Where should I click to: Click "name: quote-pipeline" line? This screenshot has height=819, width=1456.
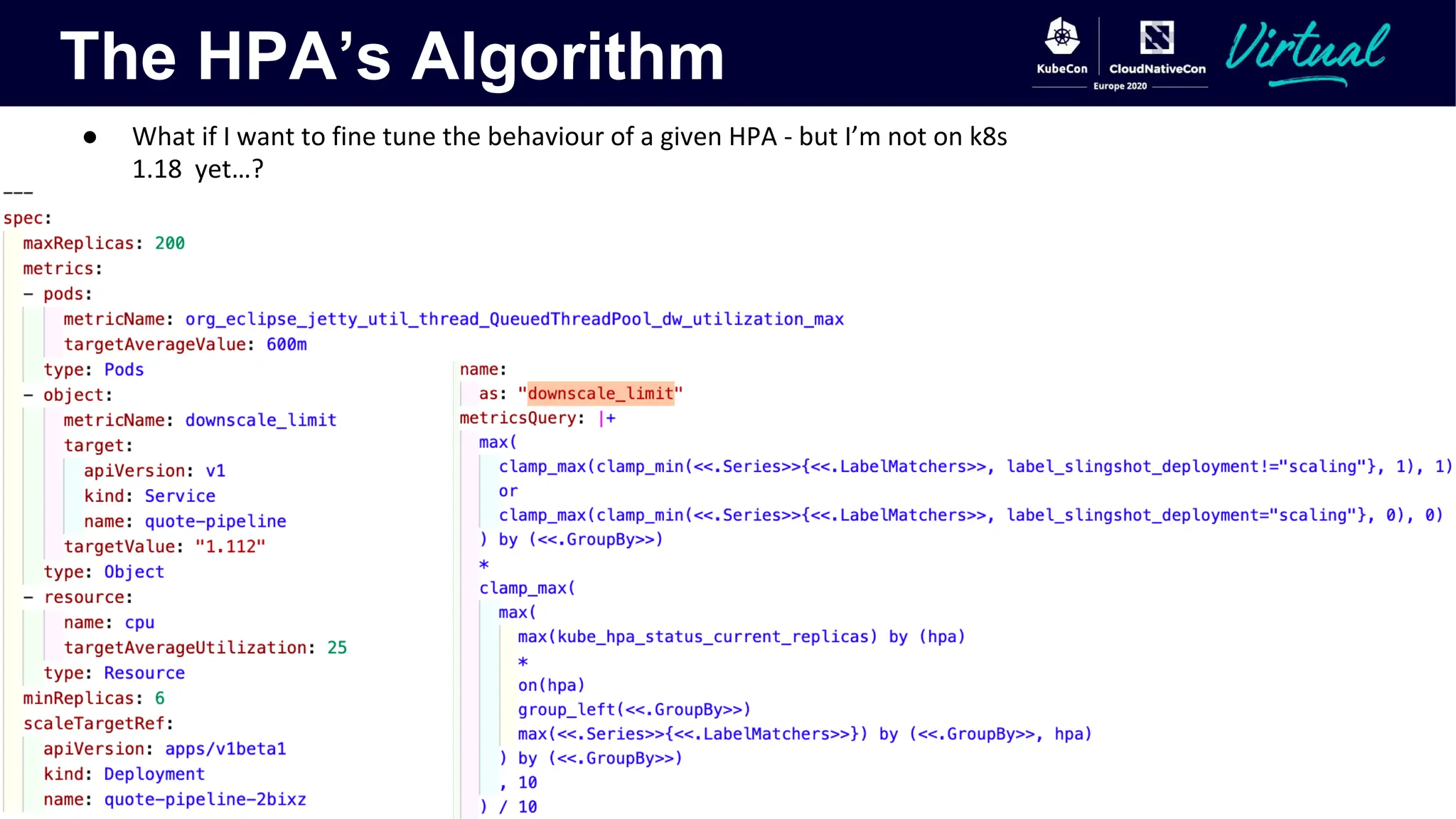point(185,521)
